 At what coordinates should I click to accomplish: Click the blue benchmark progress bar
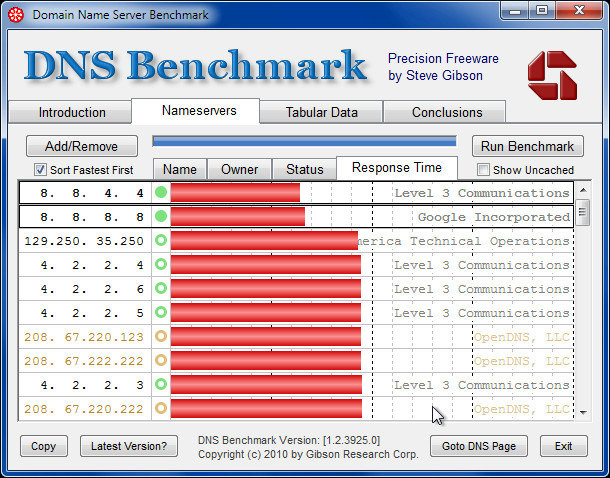point(304,141)
